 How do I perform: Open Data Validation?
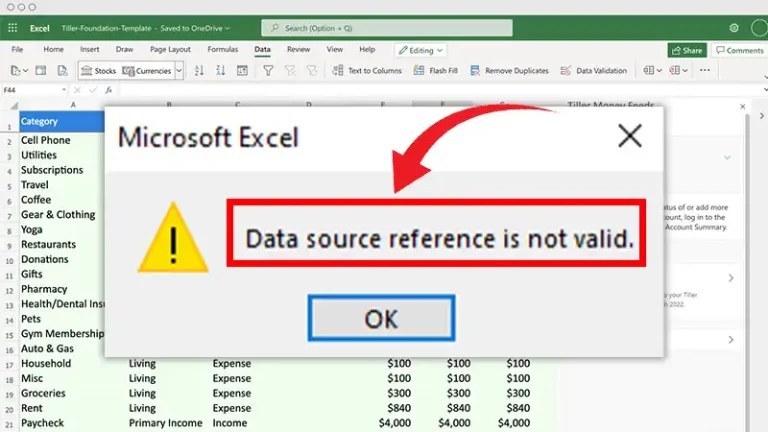tap(593, 71)
